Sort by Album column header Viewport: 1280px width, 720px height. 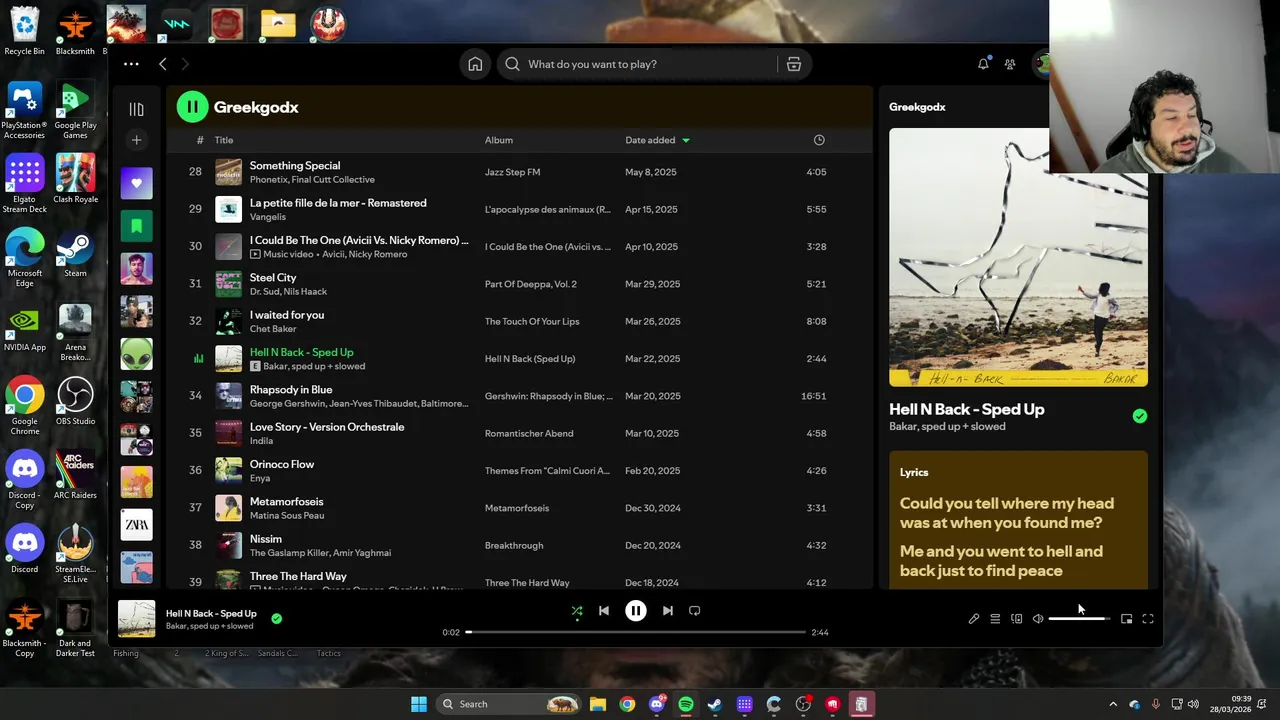point(499,140)
